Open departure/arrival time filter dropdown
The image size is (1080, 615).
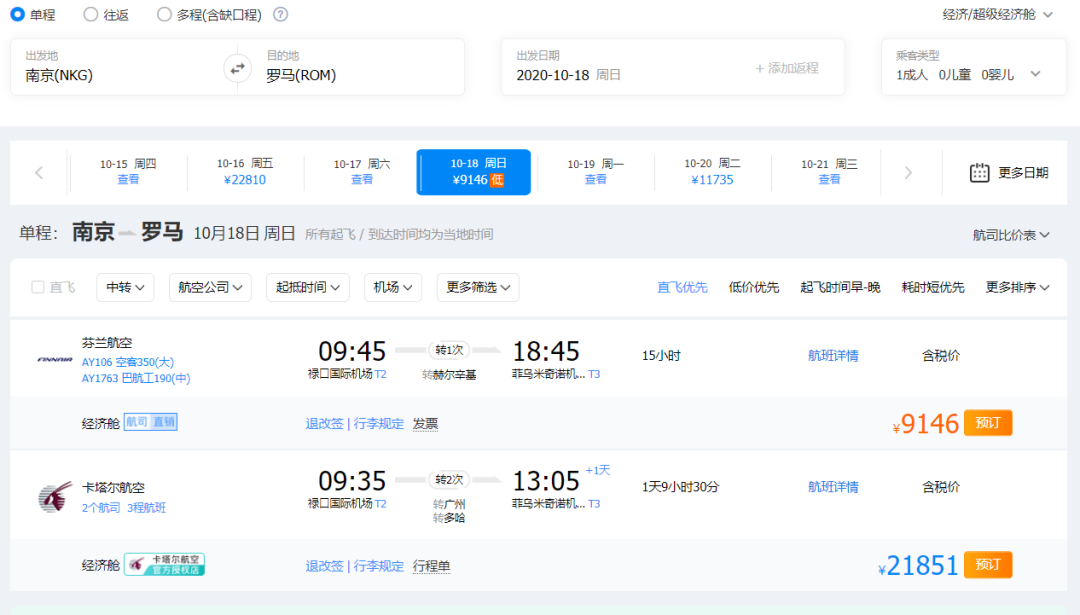(x=308, y=287)
